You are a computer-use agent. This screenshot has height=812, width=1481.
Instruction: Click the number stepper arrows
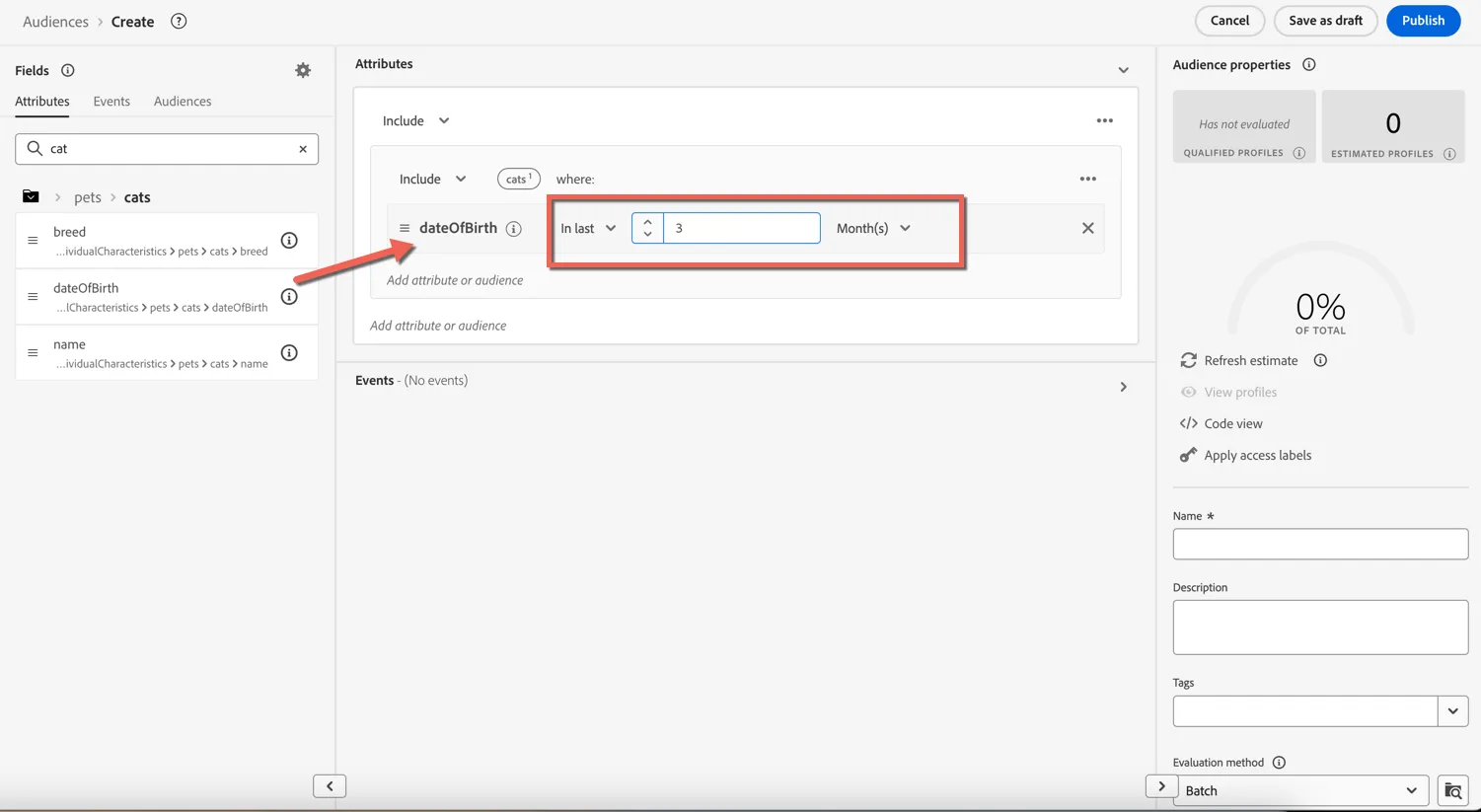pos(647,228)
